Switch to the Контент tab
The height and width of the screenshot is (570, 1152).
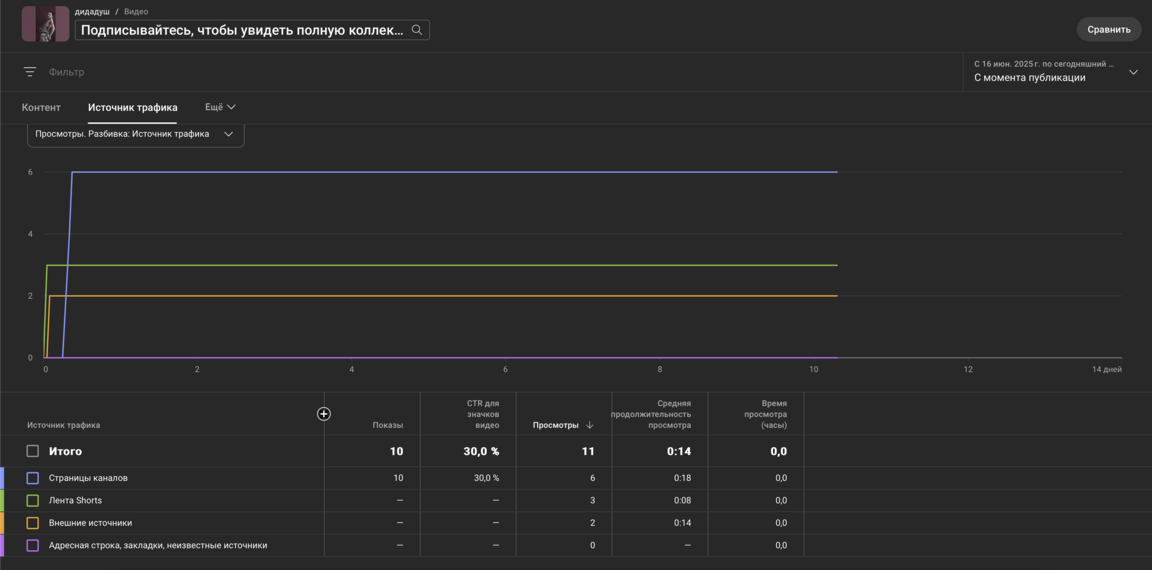pos(41,107)
